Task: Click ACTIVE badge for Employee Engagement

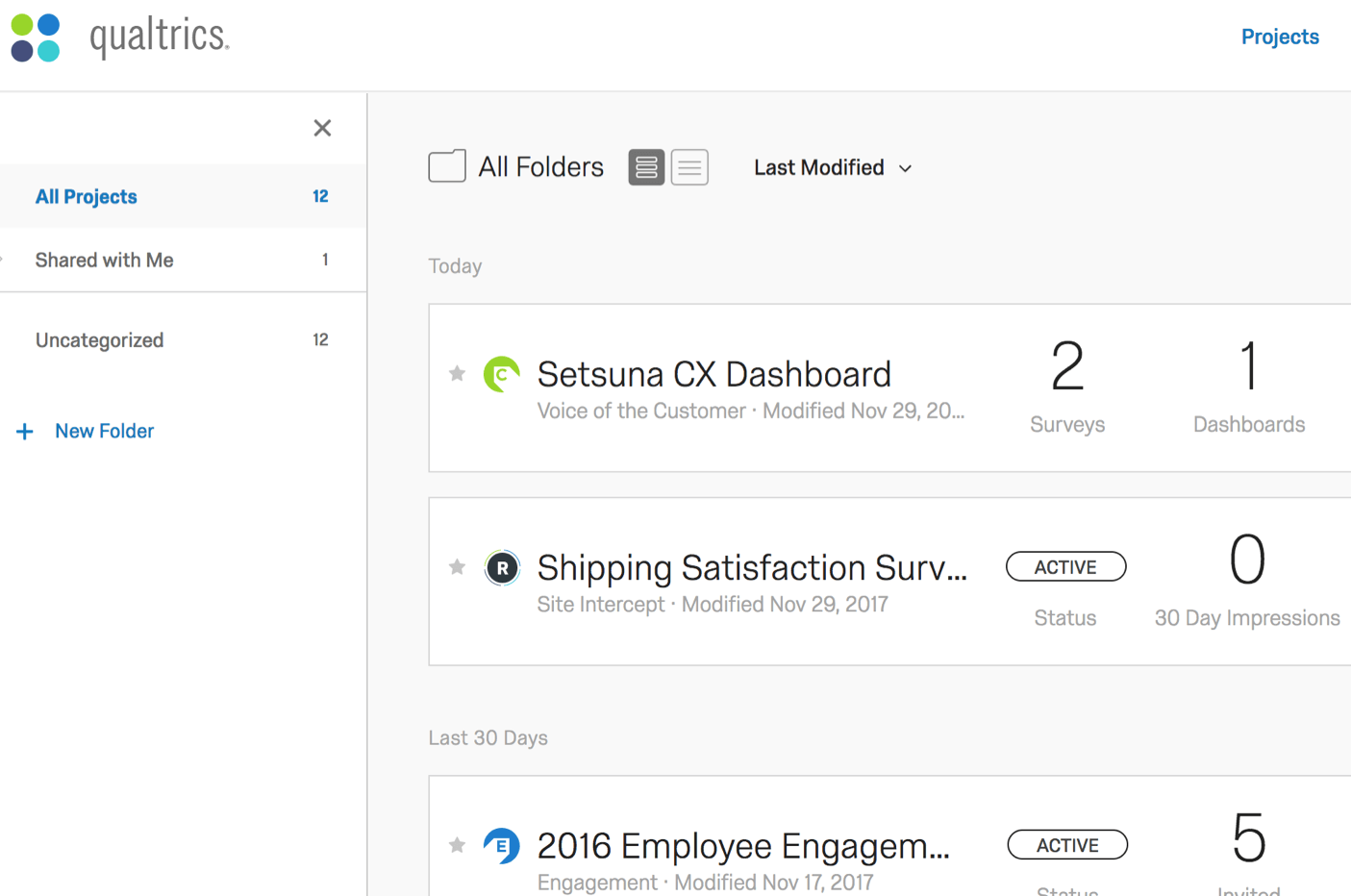Action: coord(1067,845)
